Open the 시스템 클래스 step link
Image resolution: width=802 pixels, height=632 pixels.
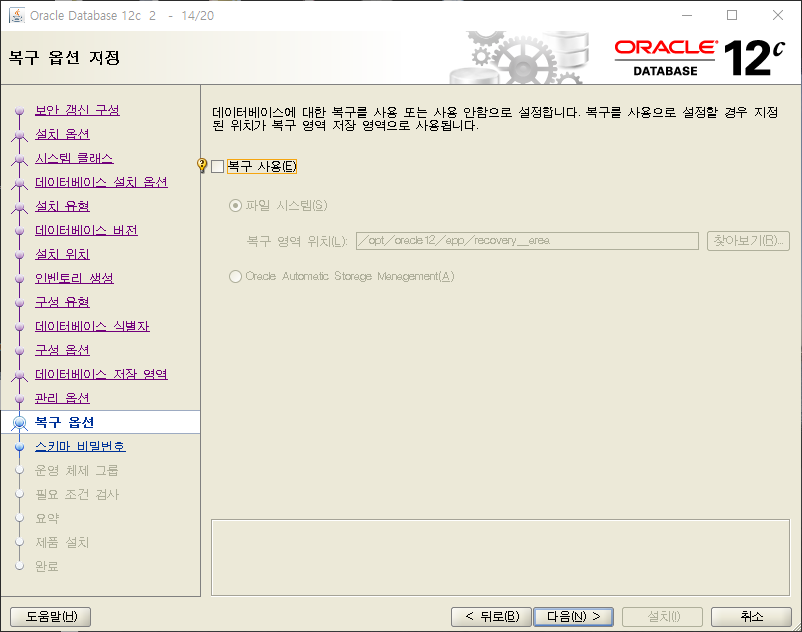[x=74, y=158]
